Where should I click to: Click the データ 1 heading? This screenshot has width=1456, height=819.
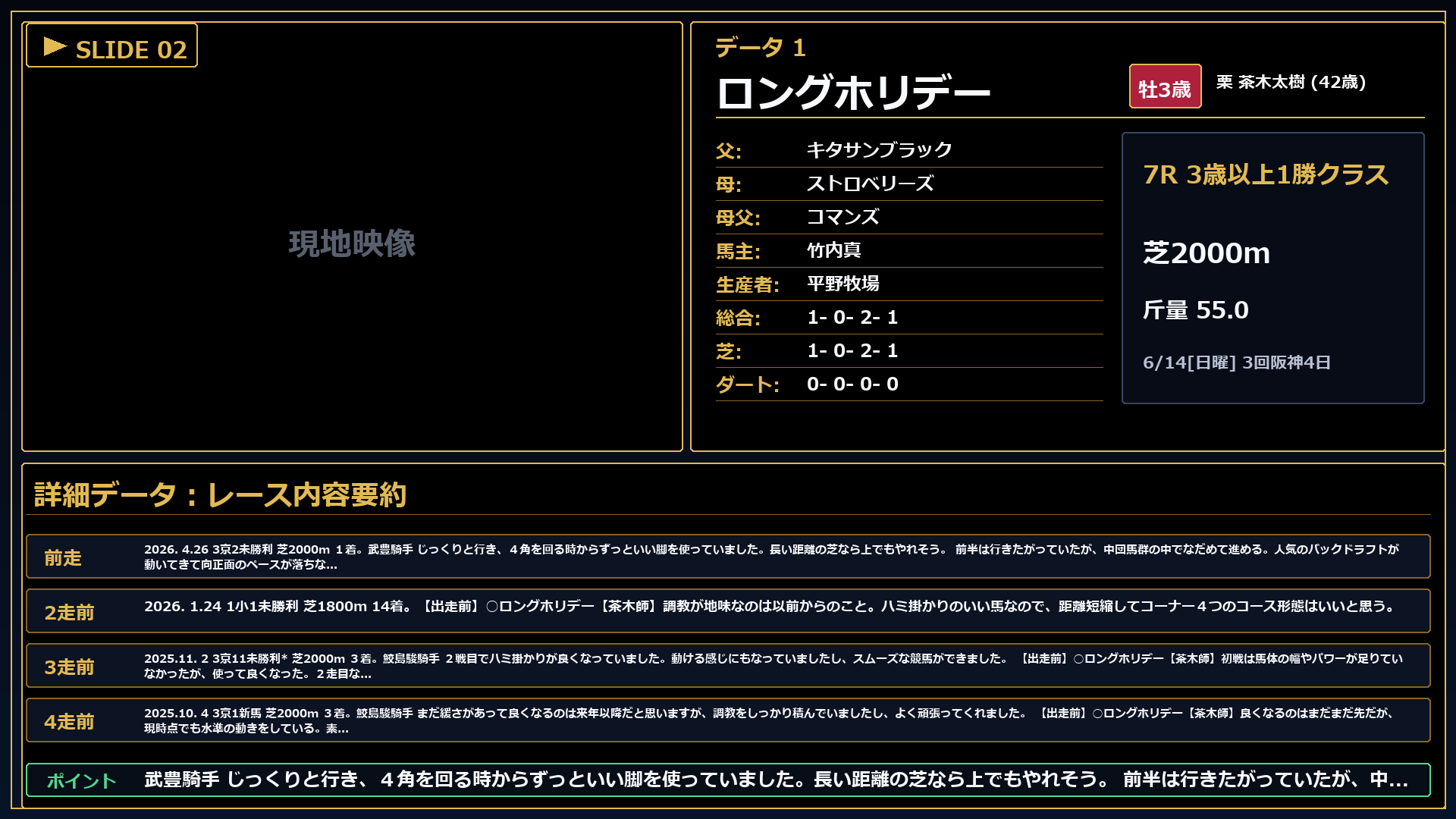coord(761,48)
